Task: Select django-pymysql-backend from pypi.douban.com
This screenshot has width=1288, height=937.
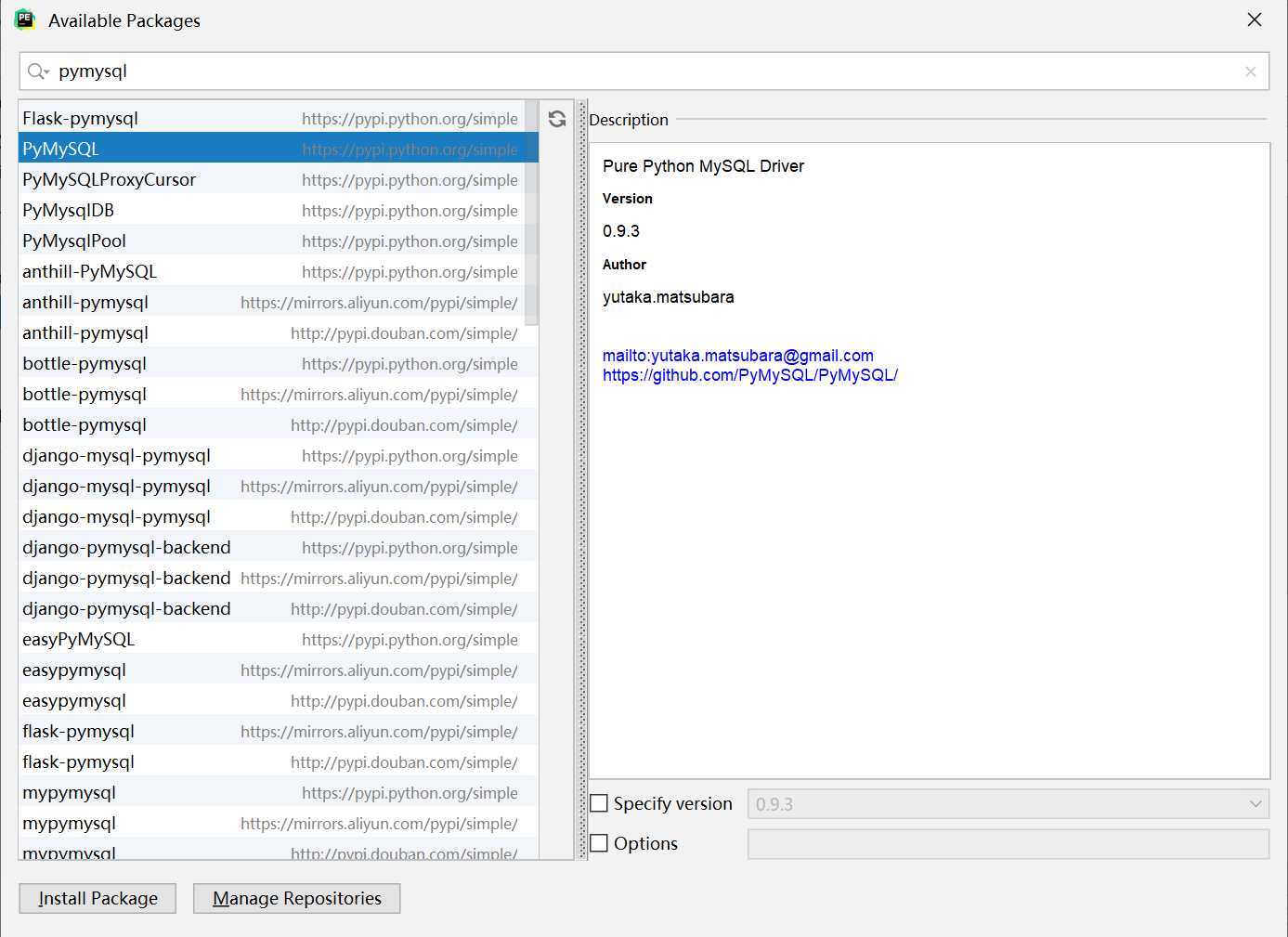Action: pos(279,608)
